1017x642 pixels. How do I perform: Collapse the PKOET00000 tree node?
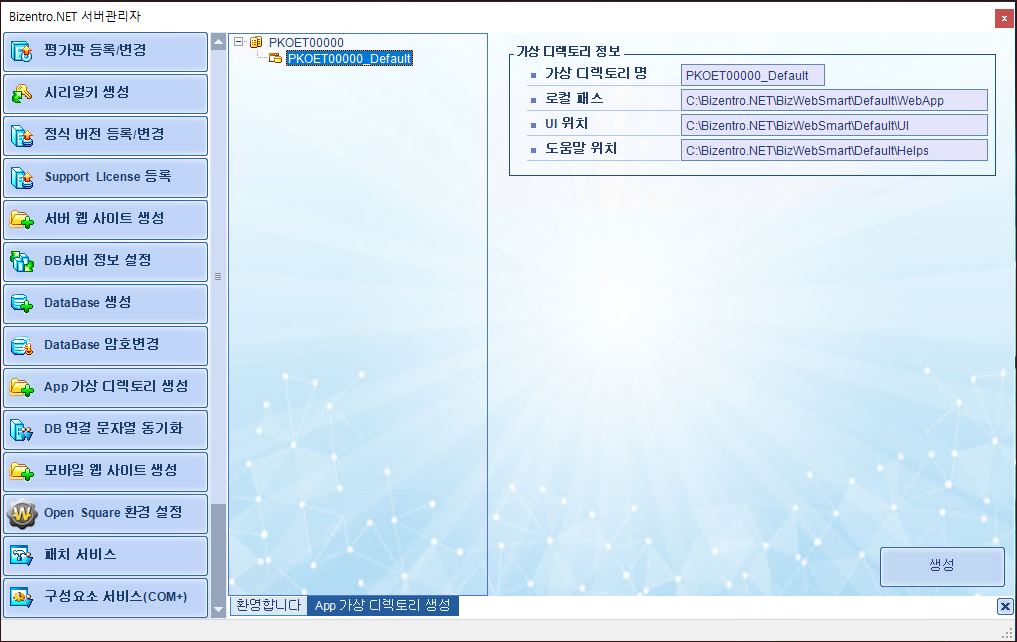239,42
